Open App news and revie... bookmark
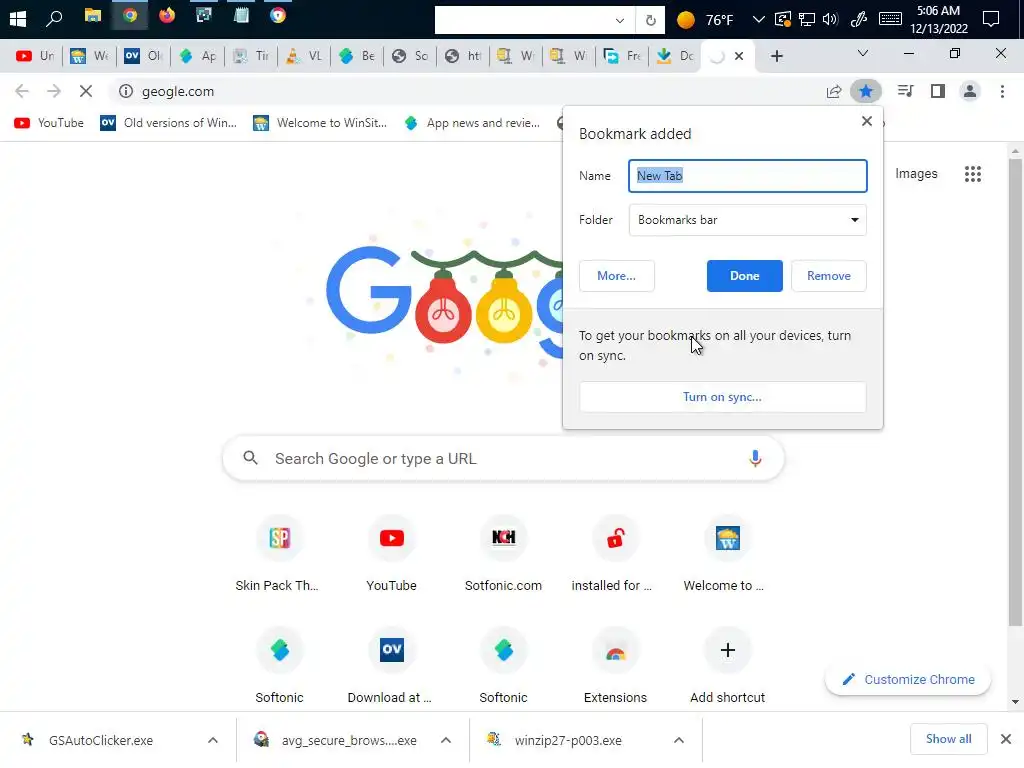1024x768 pixels. tap(472, 123)
